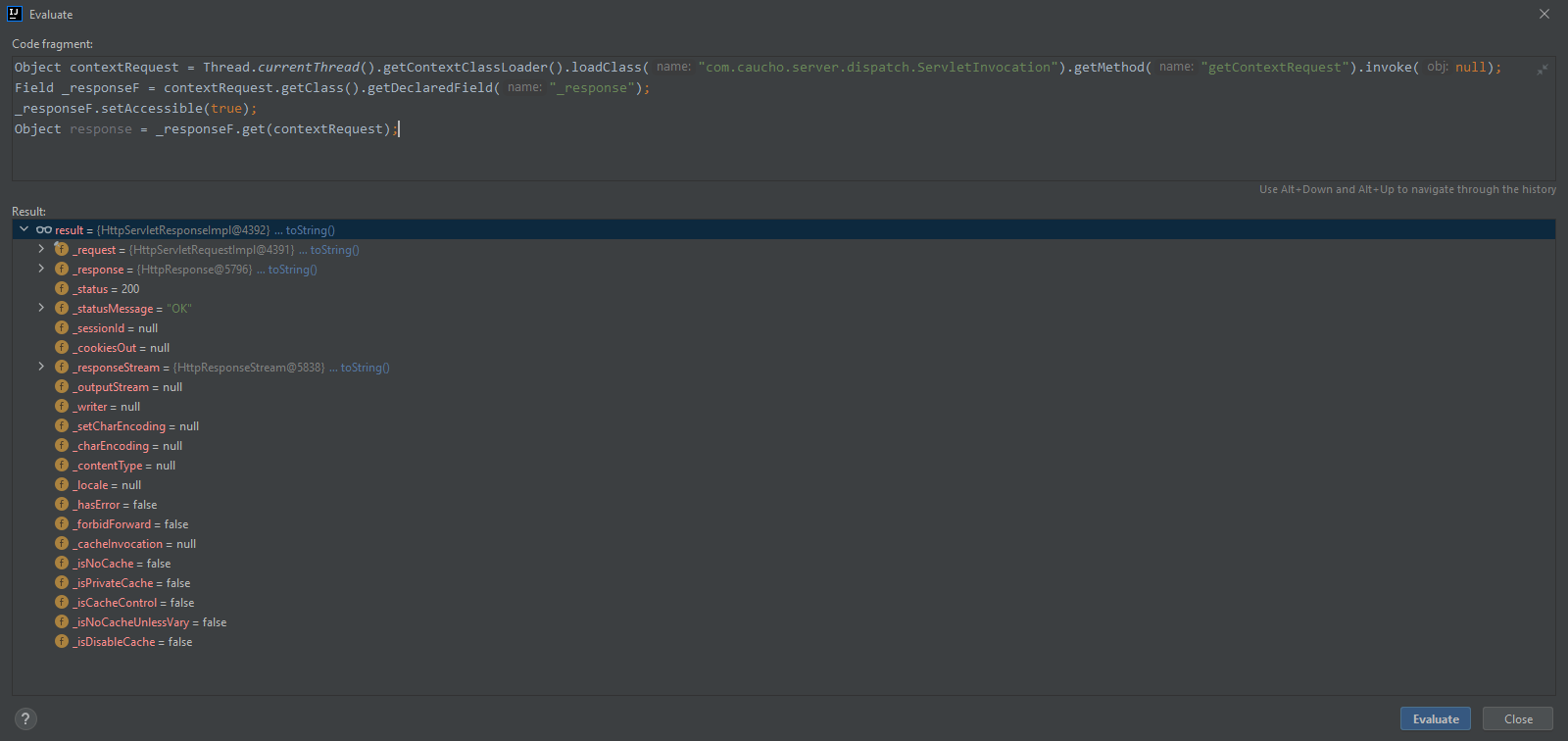Click the field icon next to _statusMessage
Image resolution: width=1568 pixels, height=741 pixels.
click(62, 308)
